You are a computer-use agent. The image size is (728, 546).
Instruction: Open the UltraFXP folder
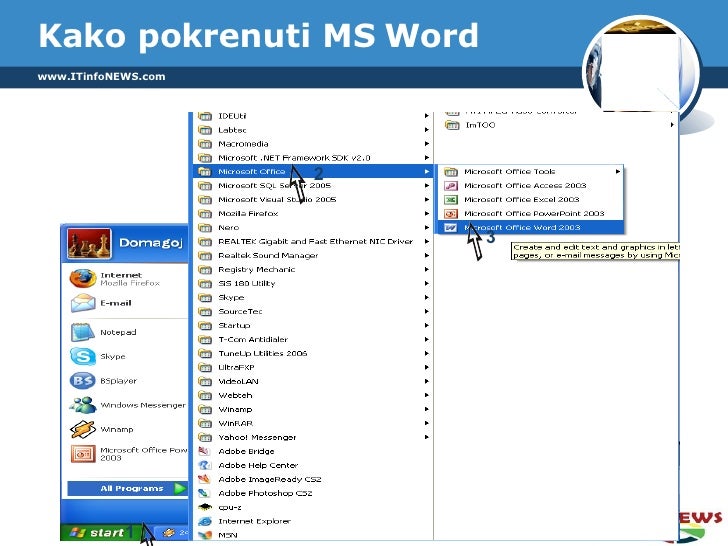(313, 367)
